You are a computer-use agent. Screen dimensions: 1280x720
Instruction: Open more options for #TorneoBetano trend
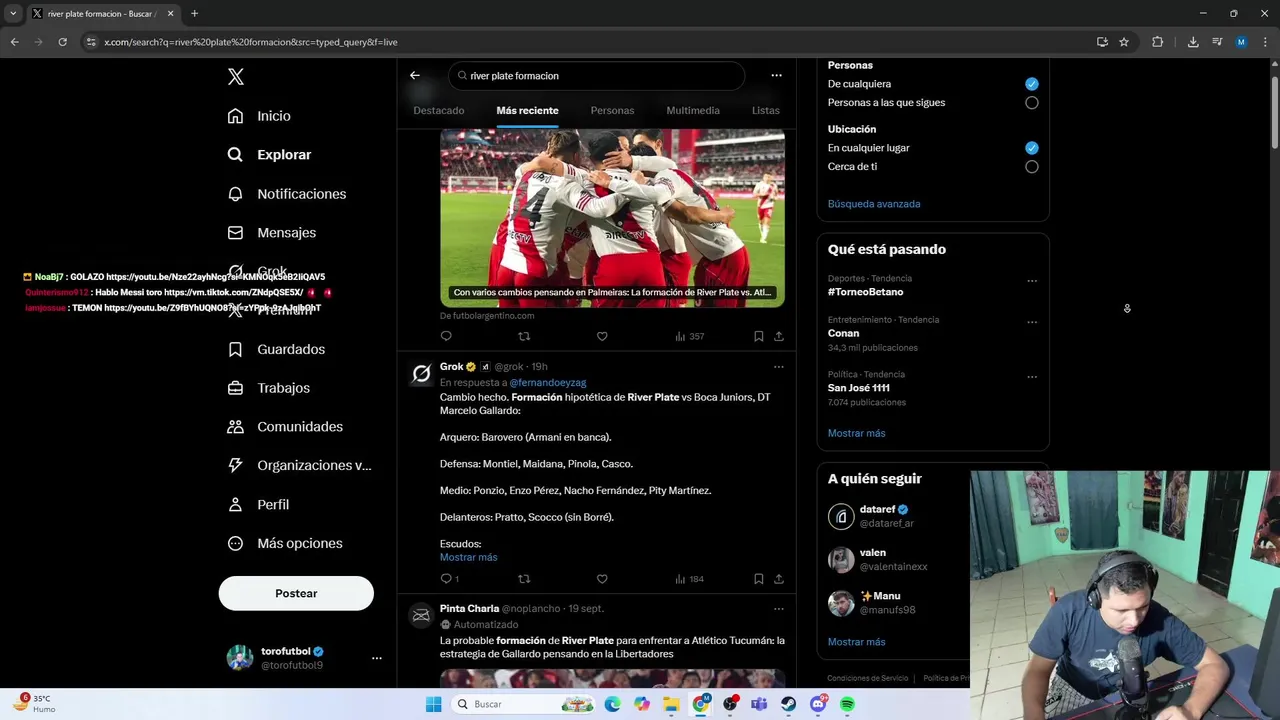click(1032, 281)
